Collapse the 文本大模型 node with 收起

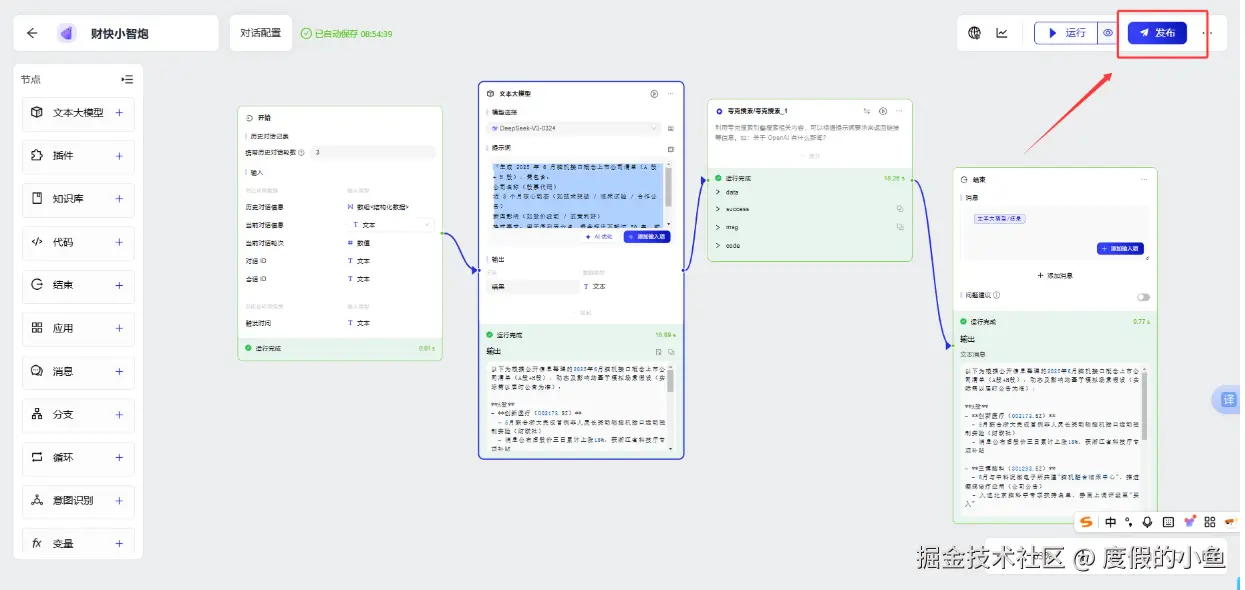(x=581, y=312)
